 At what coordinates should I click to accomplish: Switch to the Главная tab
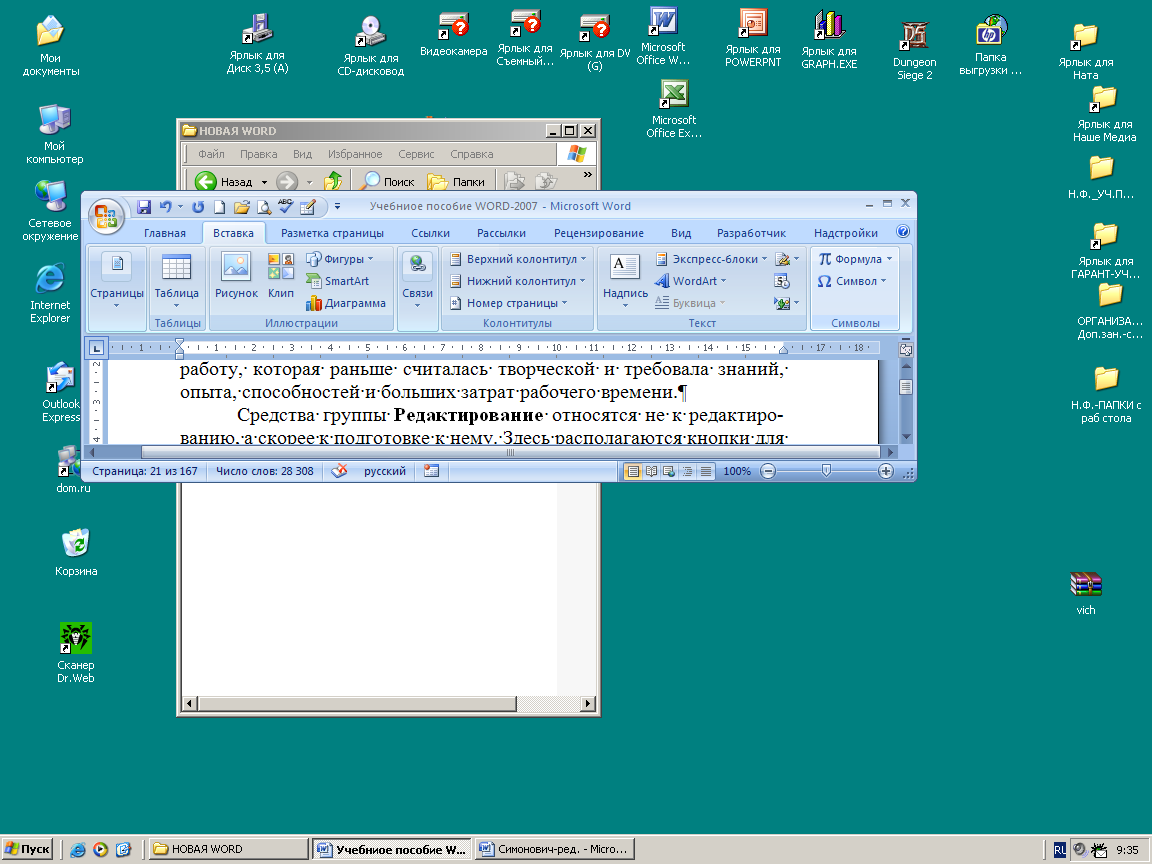click(165, 233)
